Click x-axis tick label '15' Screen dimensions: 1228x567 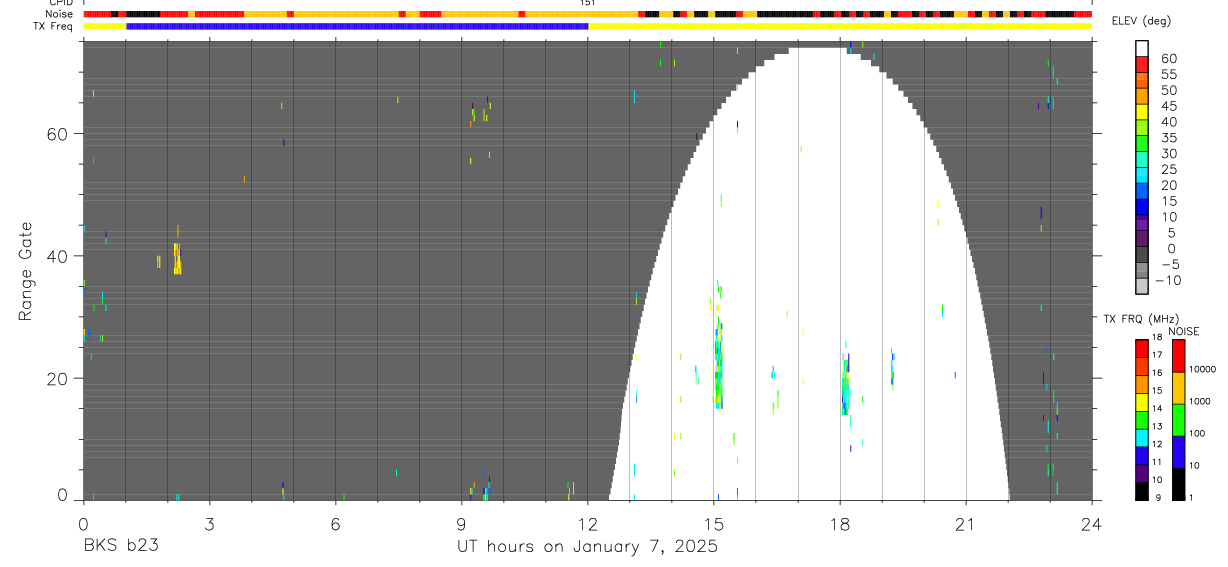click(713, 523)
